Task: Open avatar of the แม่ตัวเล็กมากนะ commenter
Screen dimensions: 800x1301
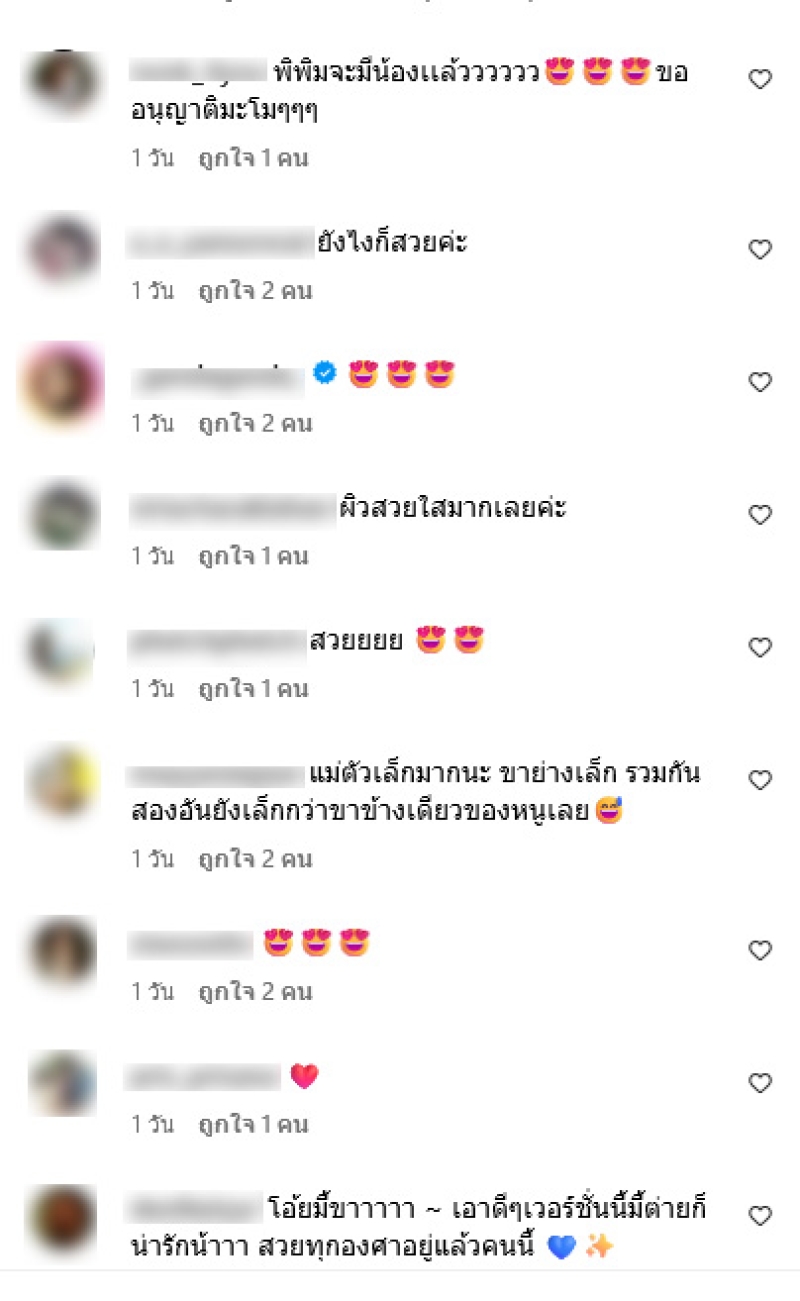Action: click(62, 780)
